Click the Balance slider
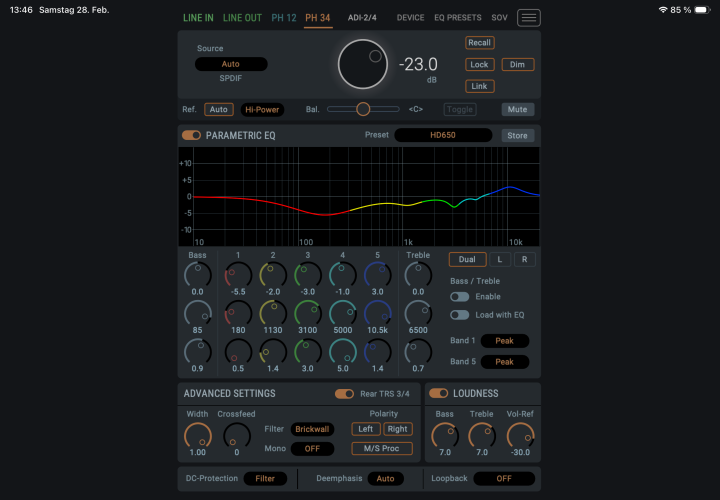 pyautogui.click(x=363, y=109)
